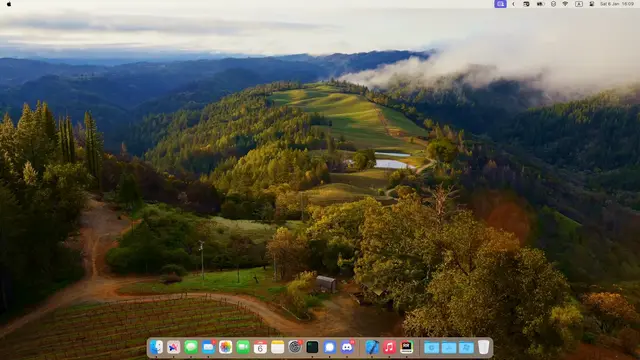The width and height of the screenshot is (640, 360).
Task: Click the date and time Sat 6 Jan
Action: click(x=617, y=4)
